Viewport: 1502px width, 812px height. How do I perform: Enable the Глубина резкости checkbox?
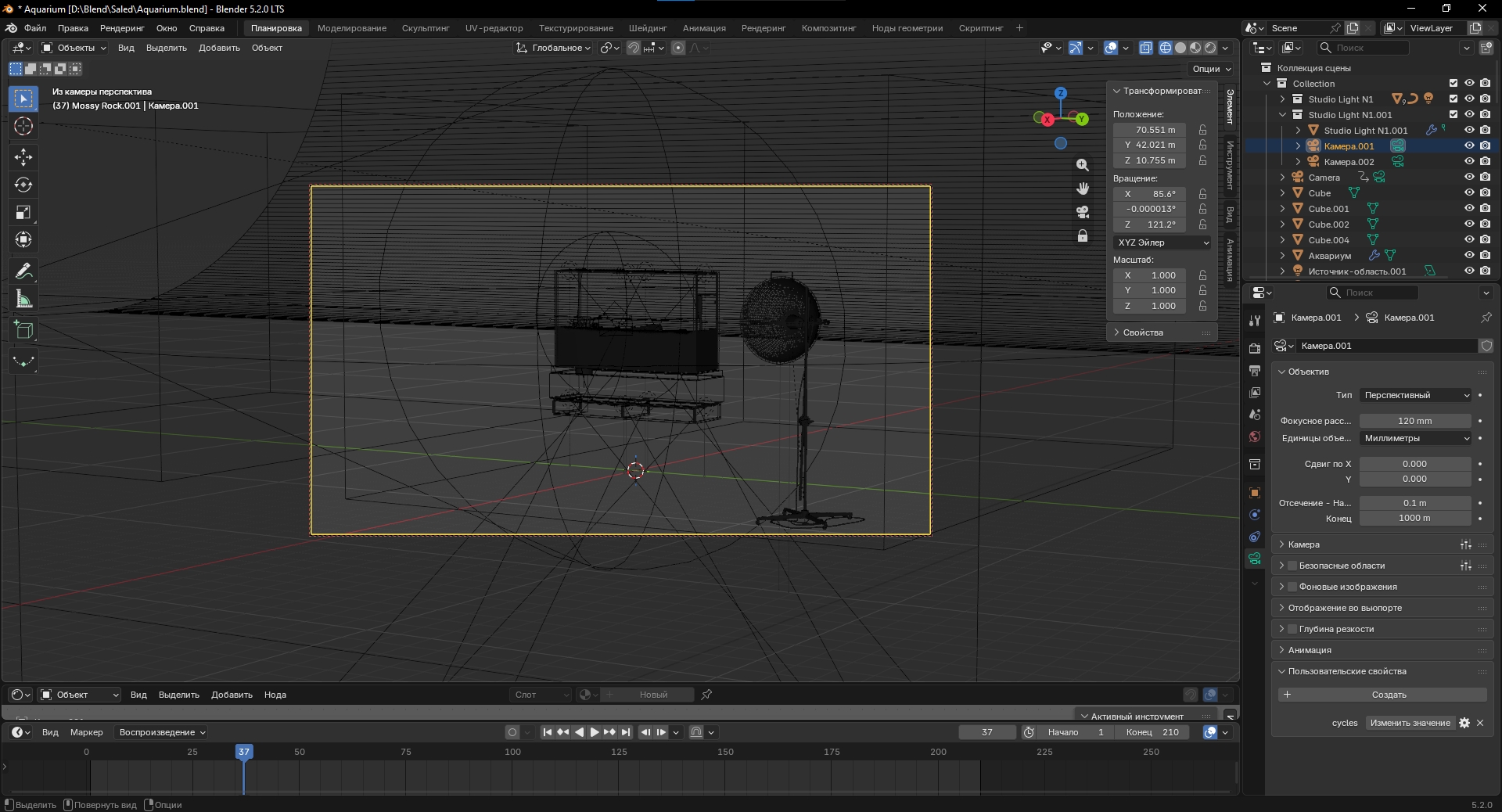point(1292,629)
